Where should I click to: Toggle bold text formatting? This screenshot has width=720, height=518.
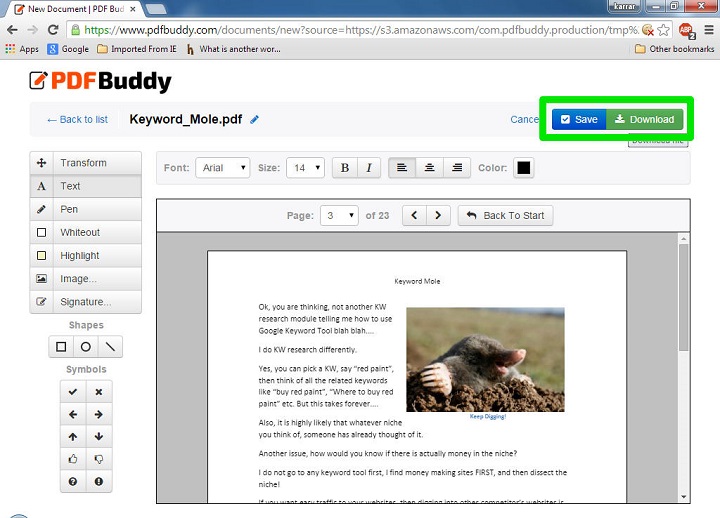(x=345, y=168)
